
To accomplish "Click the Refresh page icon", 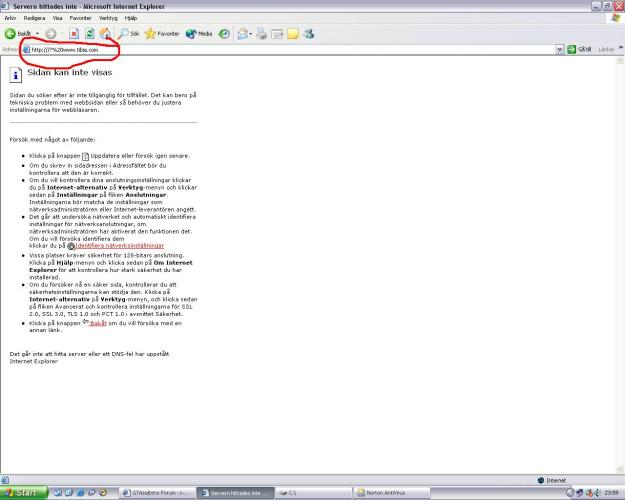I will click(x=90, y=34).
